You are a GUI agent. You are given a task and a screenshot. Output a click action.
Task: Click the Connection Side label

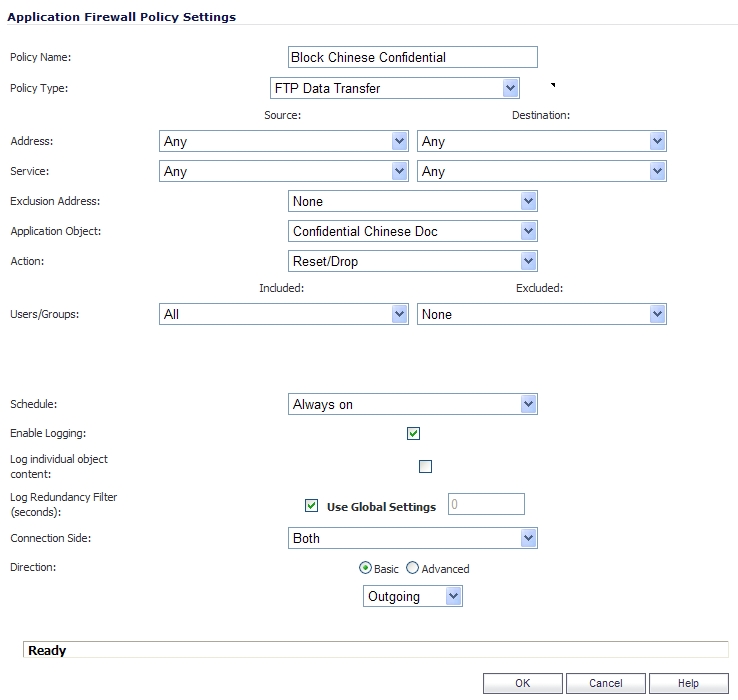pyautogui.click(x=50, y=538)
